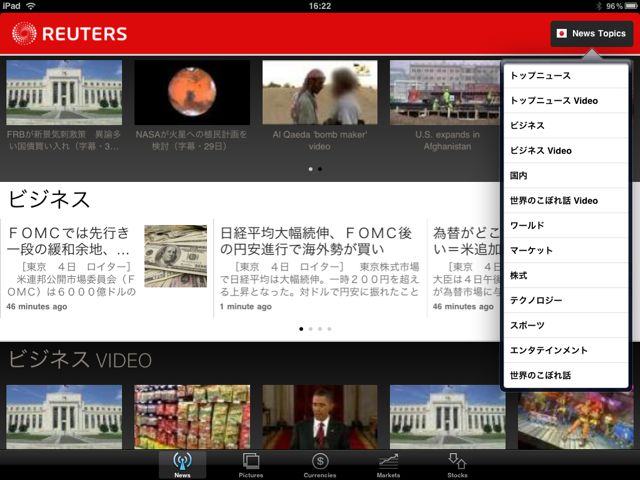Select 国内 topic

click(566, 176)
